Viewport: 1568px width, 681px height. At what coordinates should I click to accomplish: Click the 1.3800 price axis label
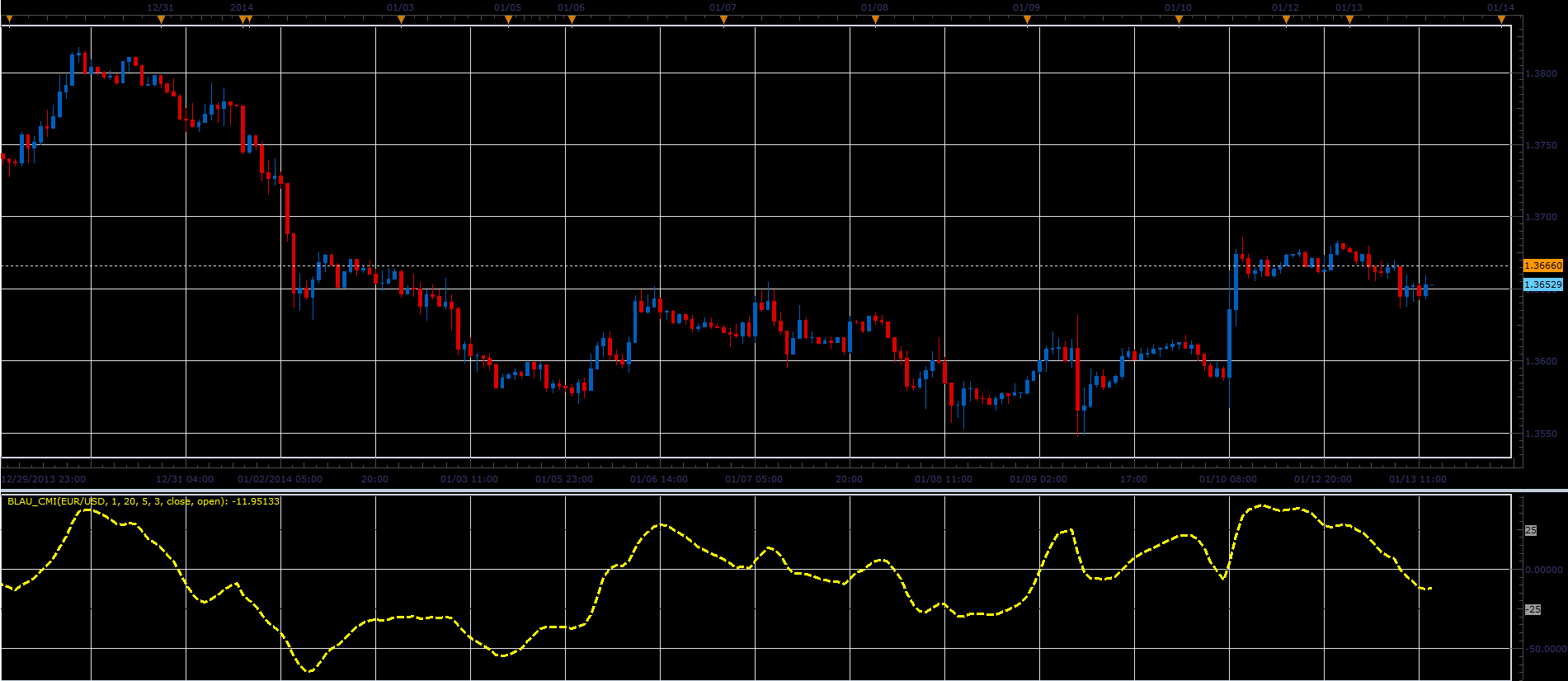tap(1541, 73)
